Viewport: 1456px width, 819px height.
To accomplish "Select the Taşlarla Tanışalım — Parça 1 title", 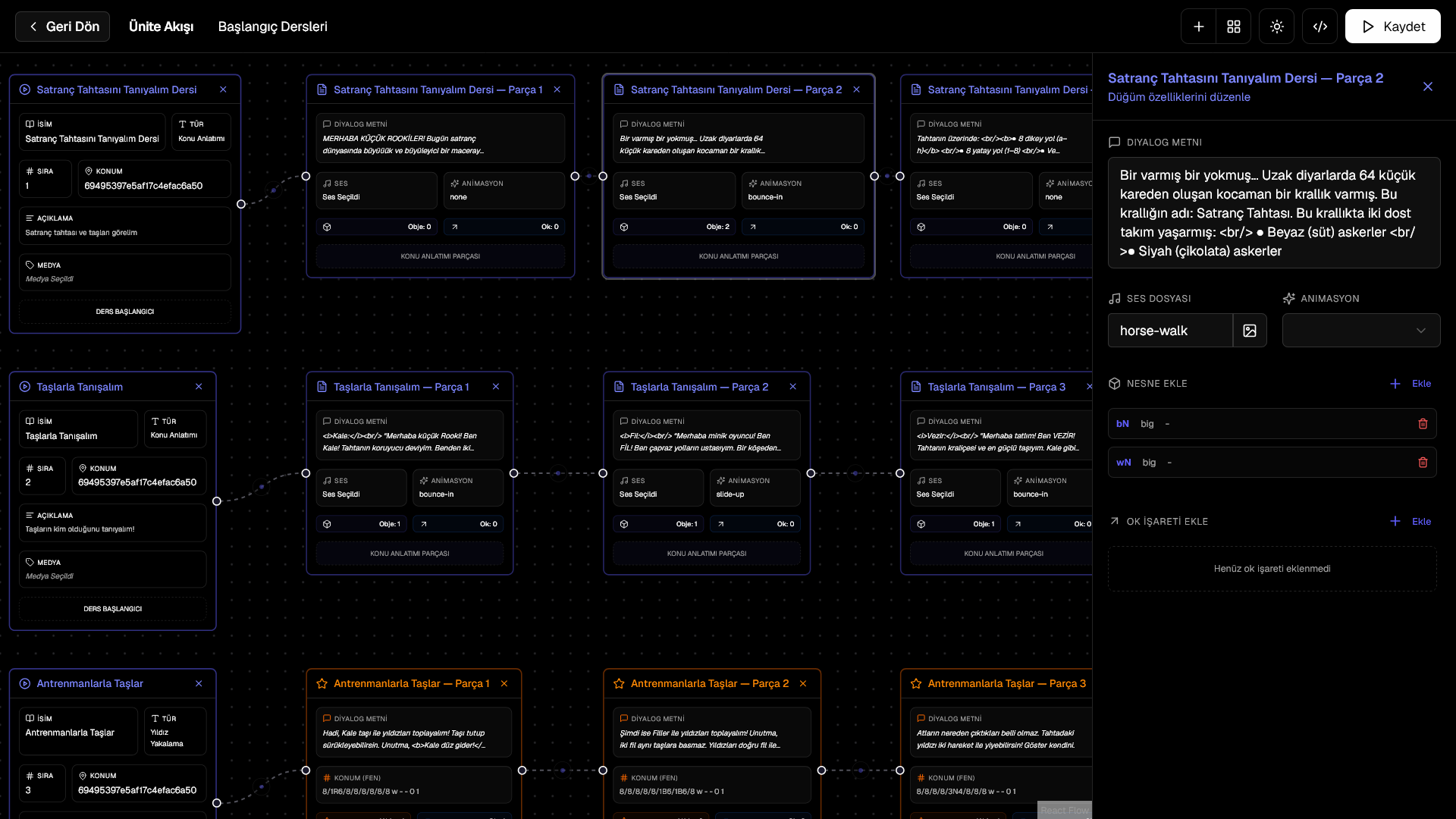I will pos(401,387).
